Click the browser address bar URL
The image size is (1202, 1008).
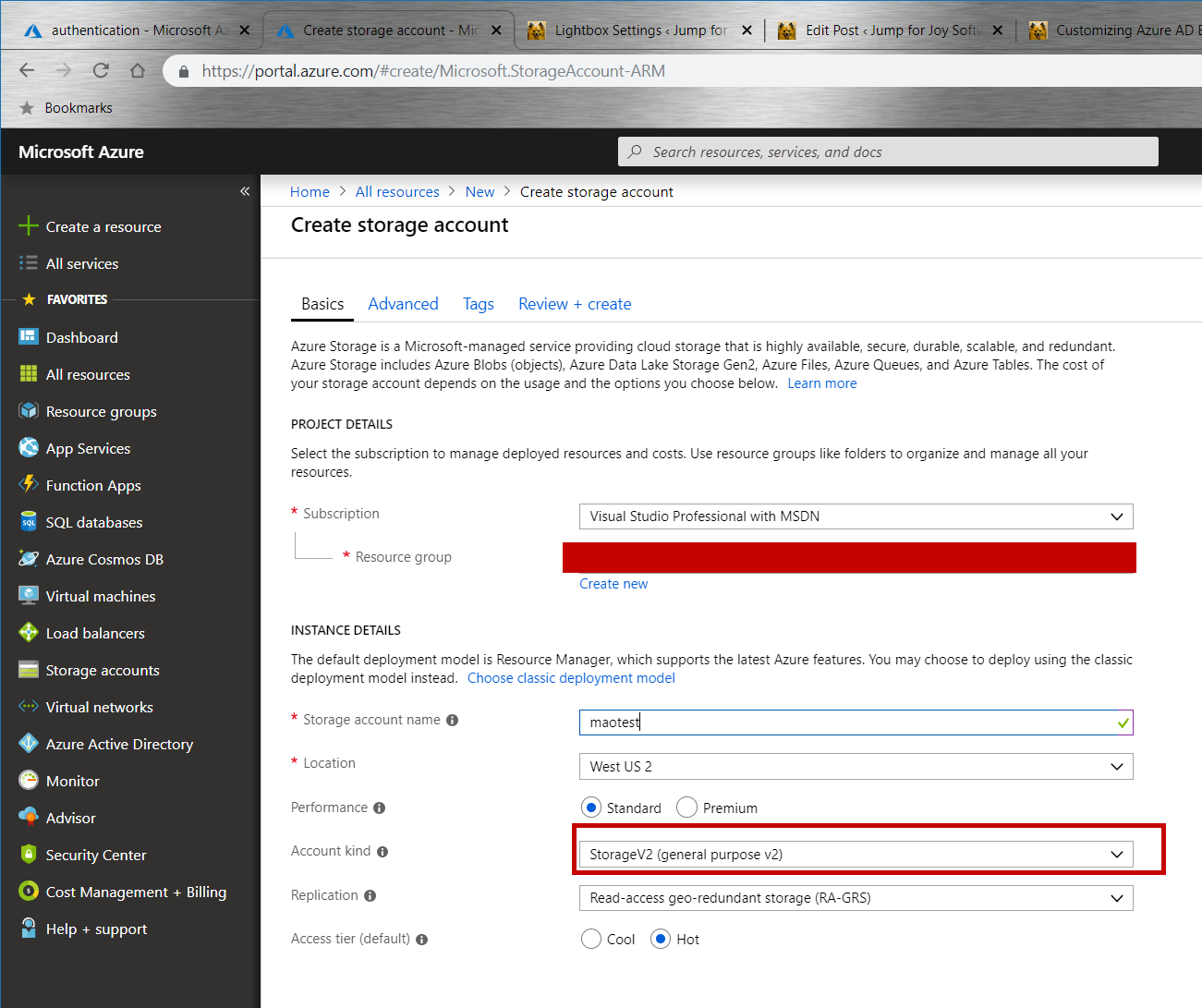(433, 71)
